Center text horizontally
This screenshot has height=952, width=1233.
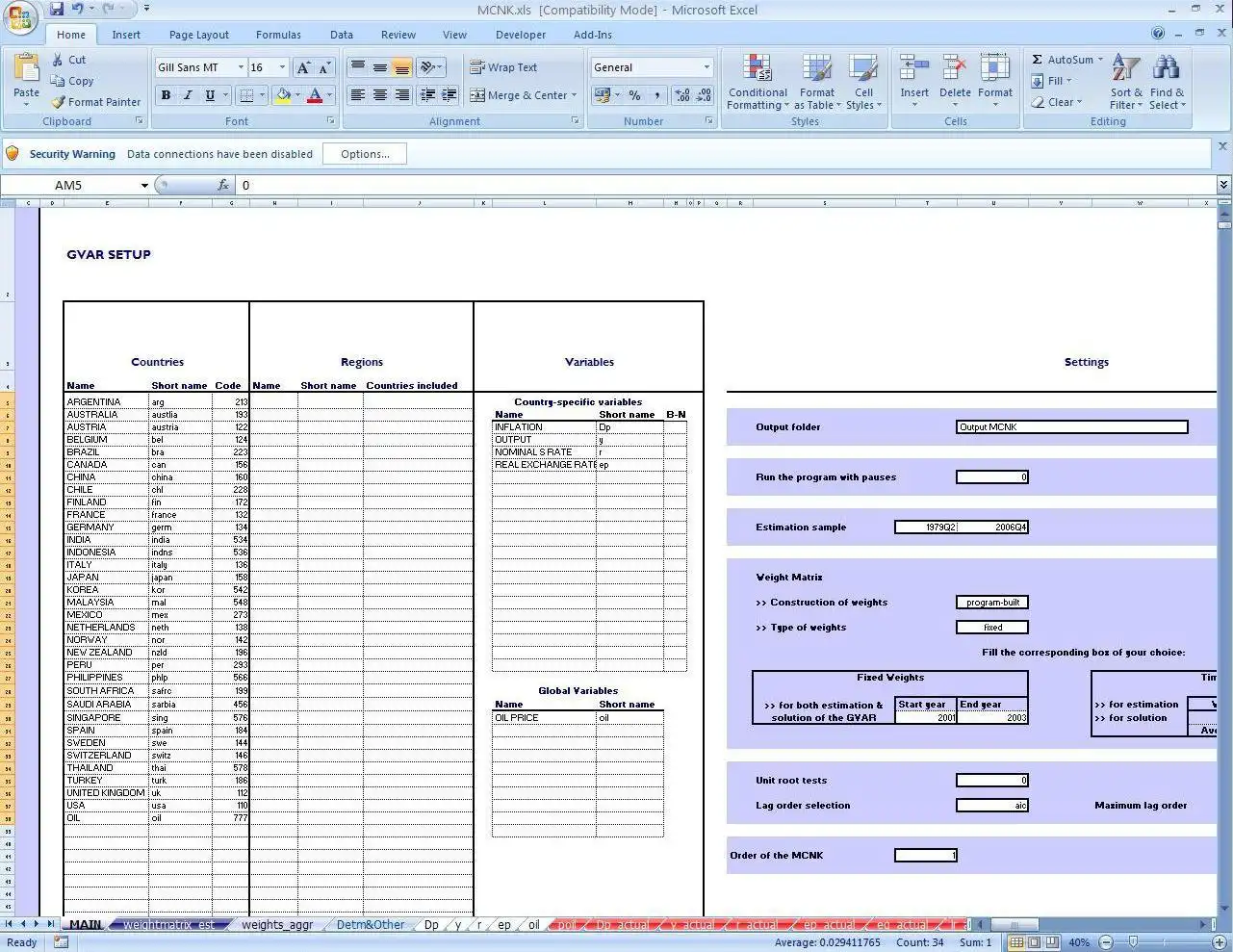(380, 95)
